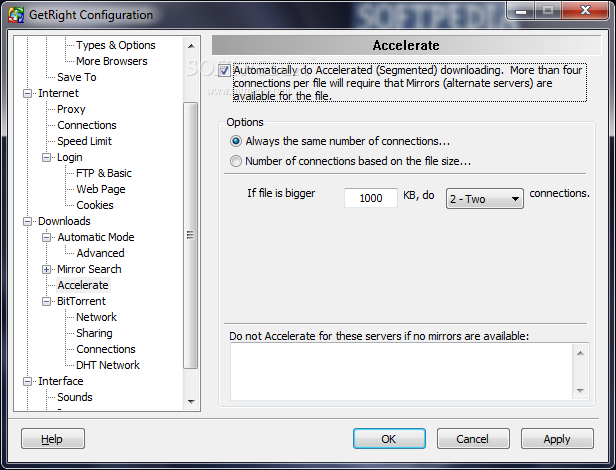
Task: Expand the Mirror Search tree node
Action: coord(46,270)
